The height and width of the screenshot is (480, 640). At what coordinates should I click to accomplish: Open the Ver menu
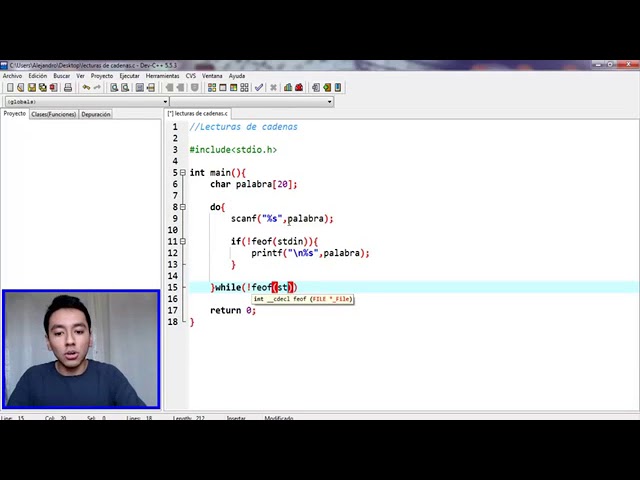pos(80,76)
